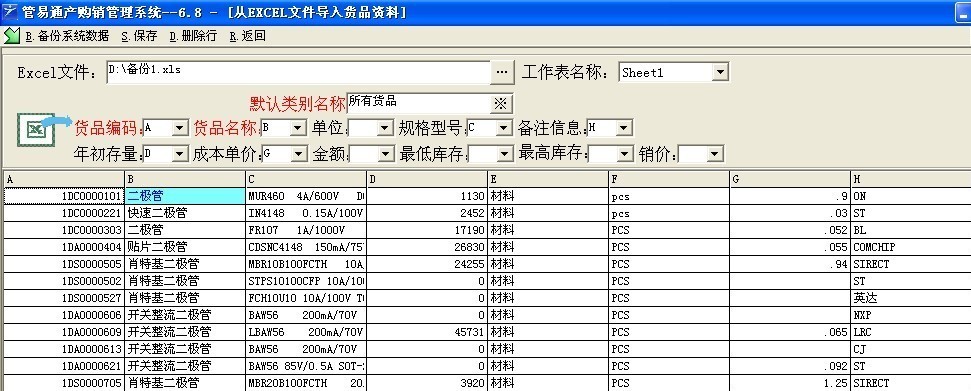Image resolution: width=971 pixels, height=391 pixels.
Task: Click the STPS10100CFP spec cell
Action: [x=306, y=281]
